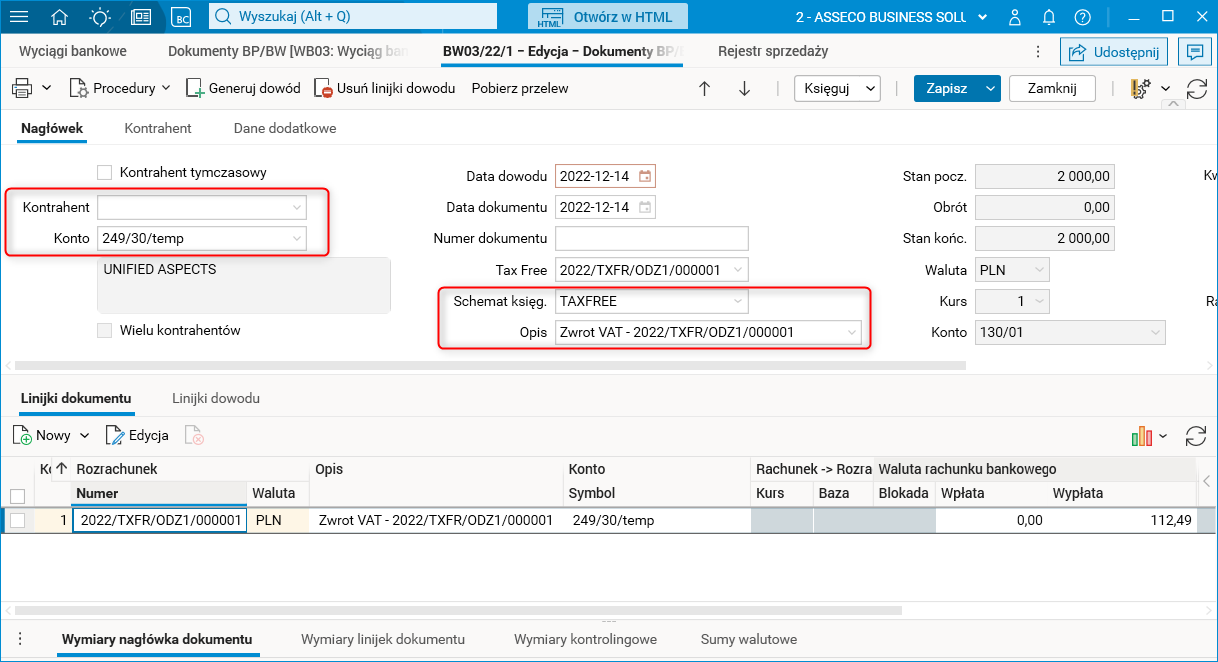Viewport: 1218px width, 662px height.
Task: Open the Dane dodatkowe tab
Action: click(285, 128)
